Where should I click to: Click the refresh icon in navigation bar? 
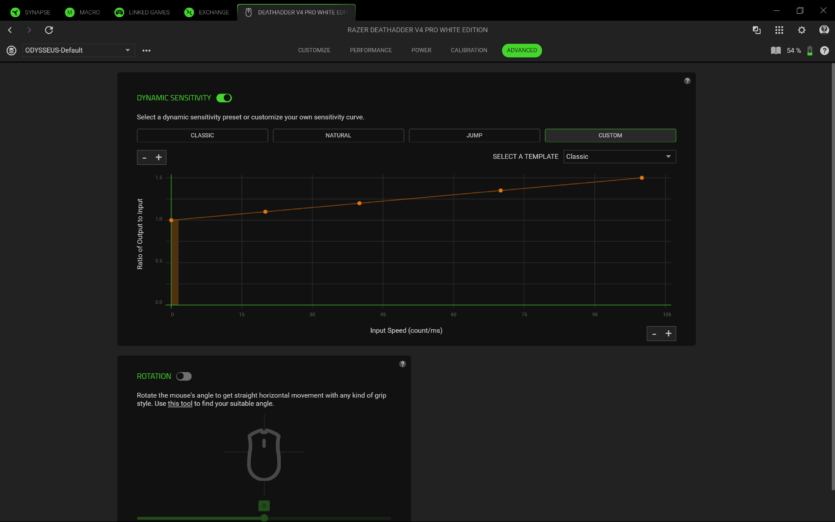pos(49,30)
